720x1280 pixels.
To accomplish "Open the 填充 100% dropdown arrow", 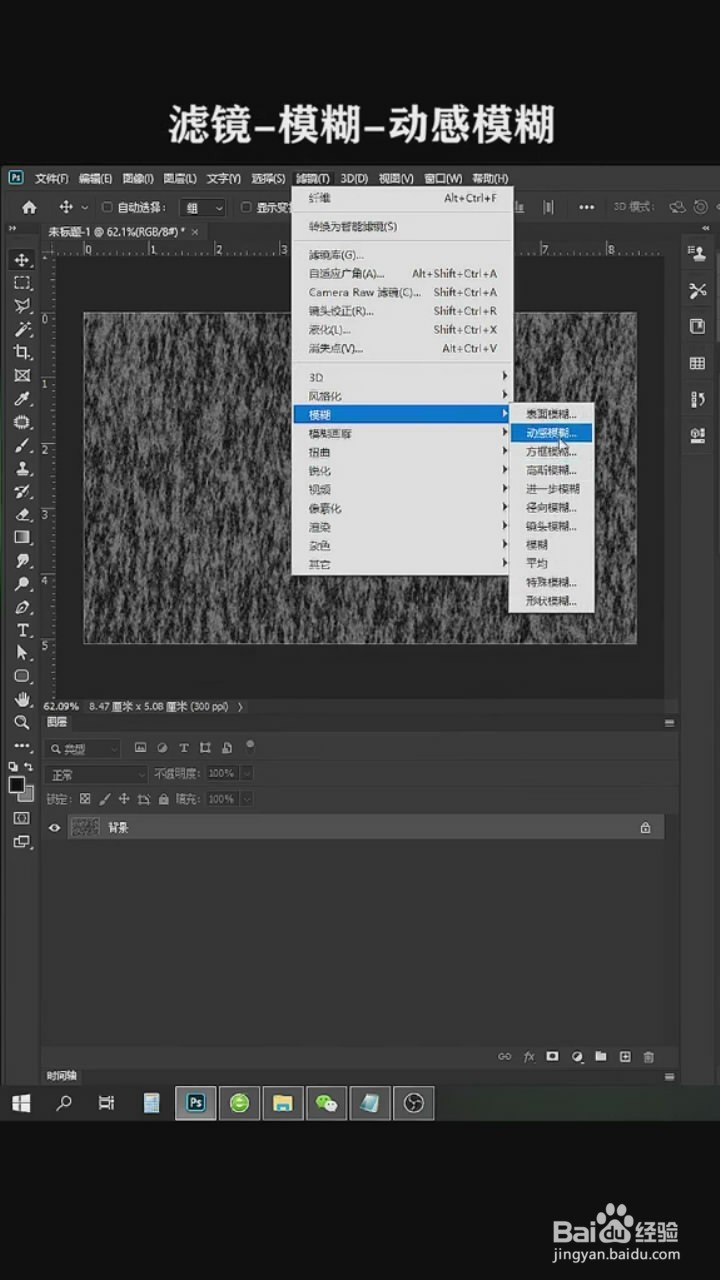I will 246,799.
